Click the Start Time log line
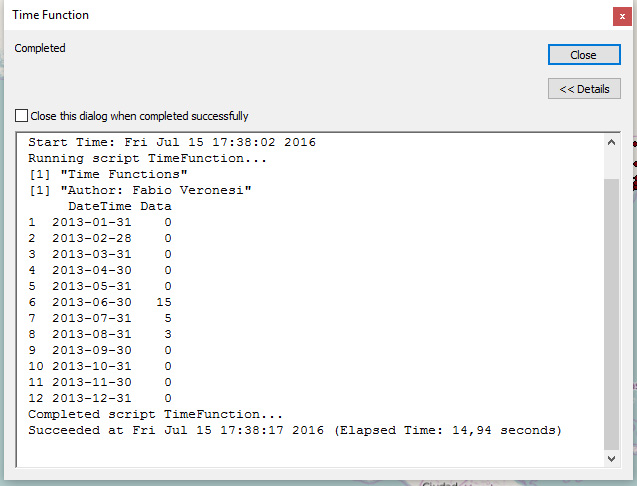637x486 pixels. 171,142
